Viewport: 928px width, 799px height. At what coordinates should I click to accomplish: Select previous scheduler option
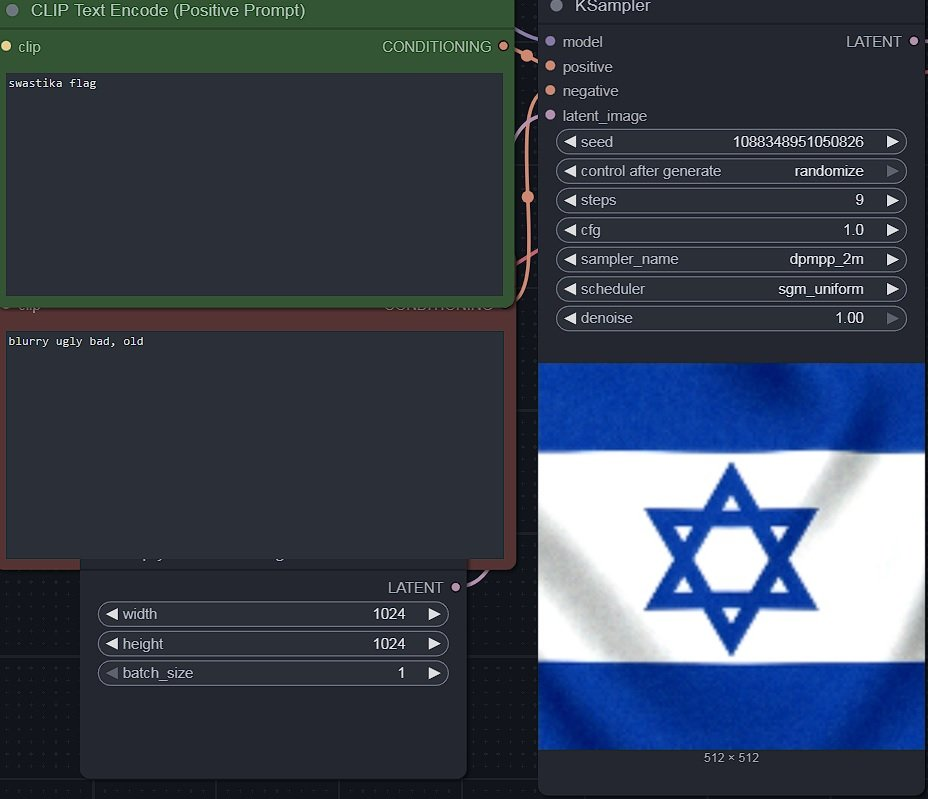[570, 289]
